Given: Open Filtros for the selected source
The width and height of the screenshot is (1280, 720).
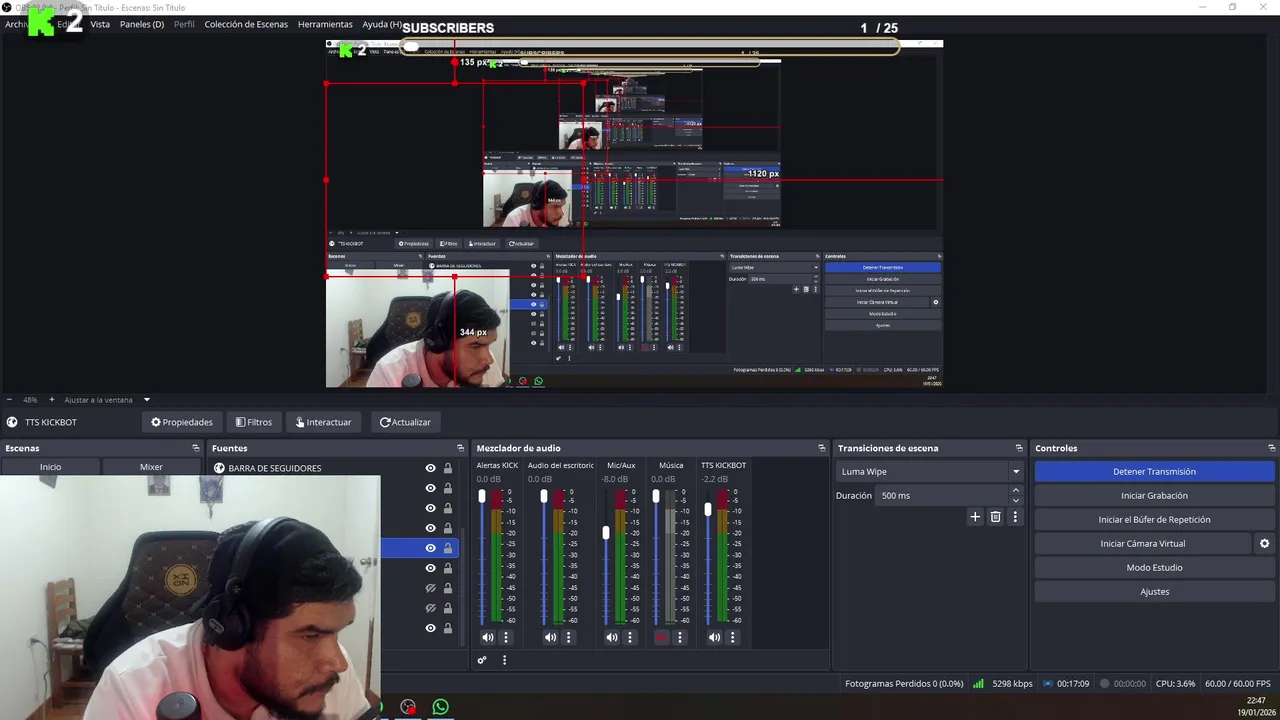Looking at the screenshot, I should (253, 422).
